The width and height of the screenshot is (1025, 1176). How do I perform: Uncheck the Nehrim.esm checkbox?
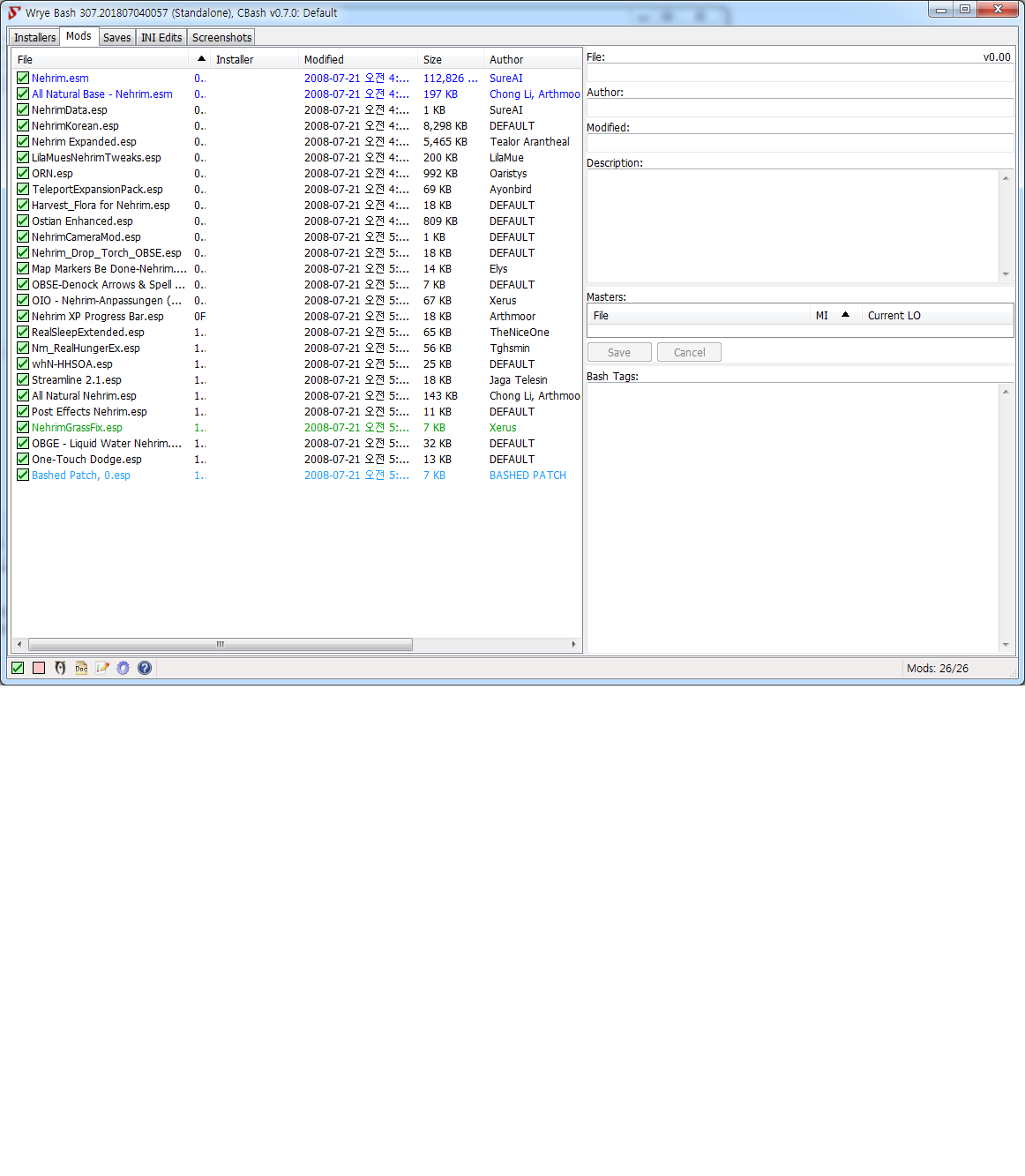[x=23, y=78]
